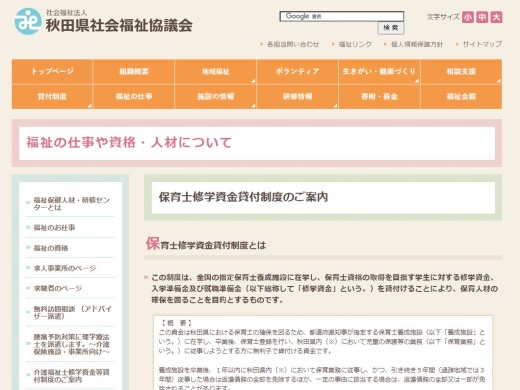
Task: Open 福祉会館 menu item
Action: click(x=461, y=97)
